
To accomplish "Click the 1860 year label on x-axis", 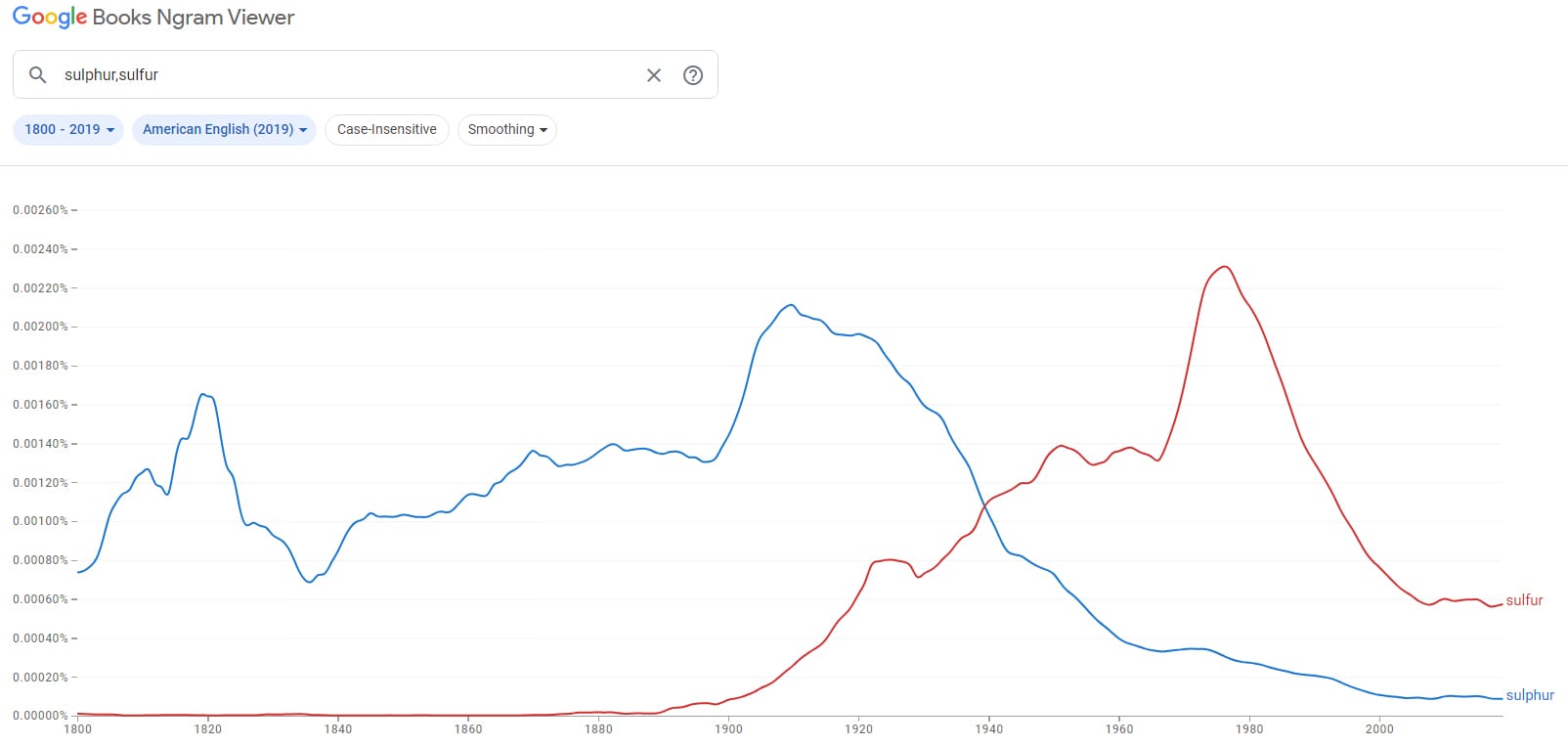I will 468,728.
